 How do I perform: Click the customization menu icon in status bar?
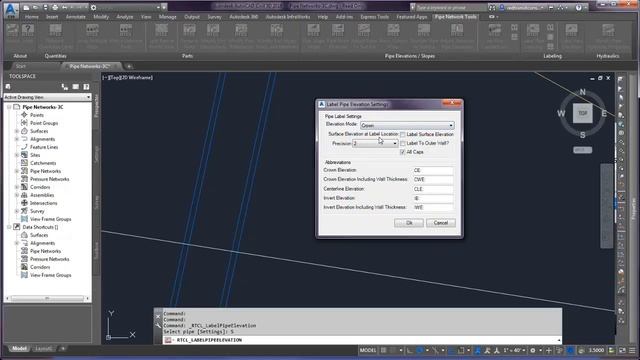633,350
